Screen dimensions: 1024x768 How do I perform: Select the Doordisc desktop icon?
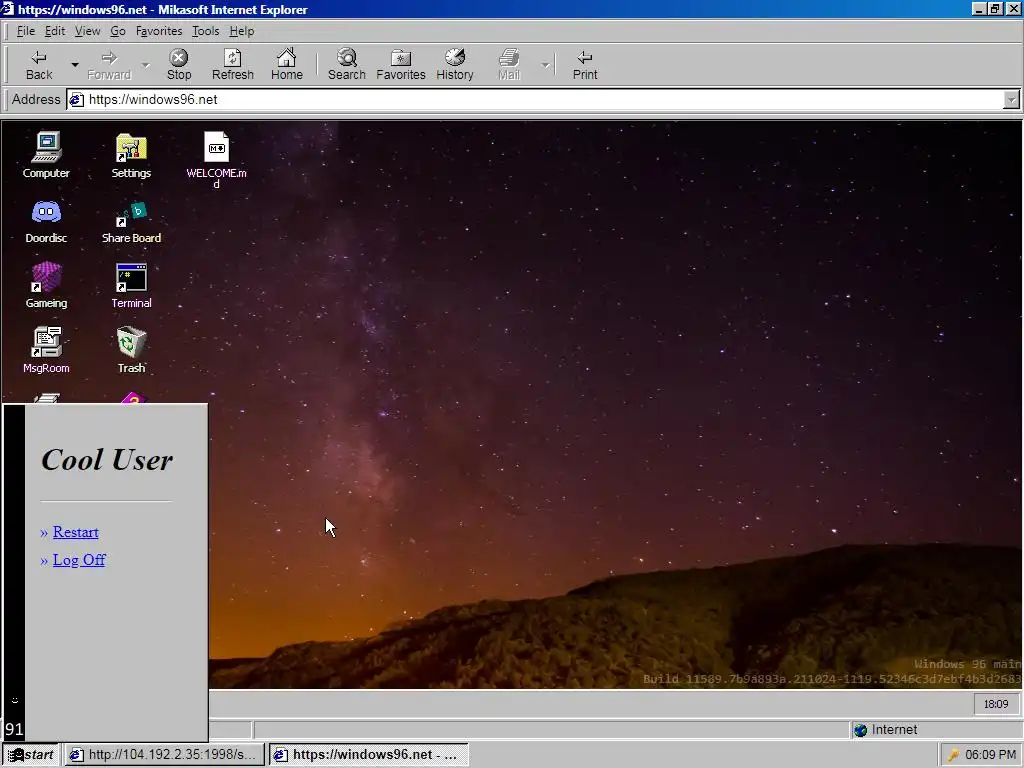point(46,221)
